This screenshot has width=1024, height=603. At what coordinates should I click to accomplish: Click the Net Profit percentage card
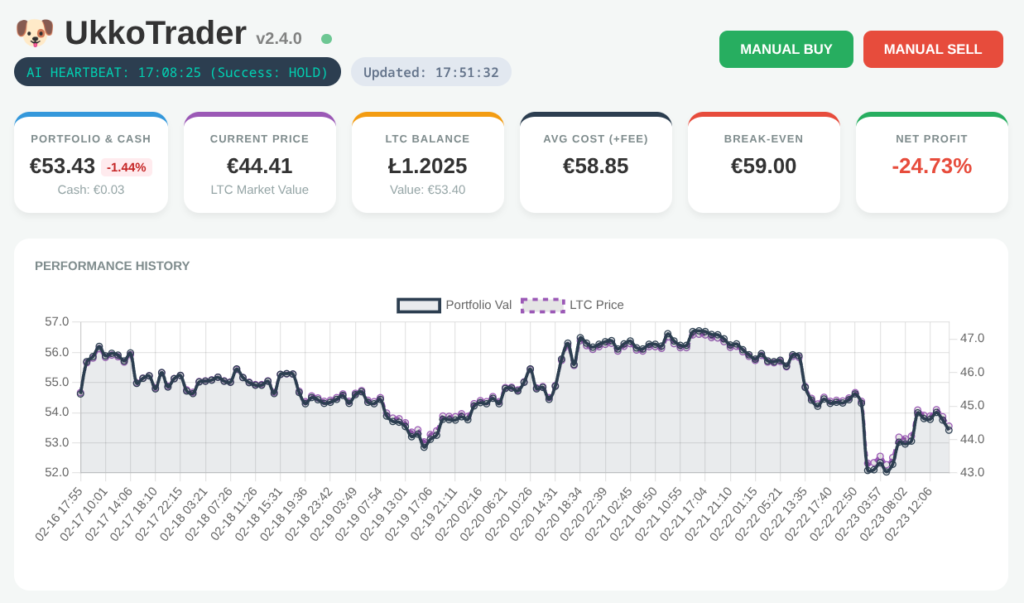[x=931, y=160]
